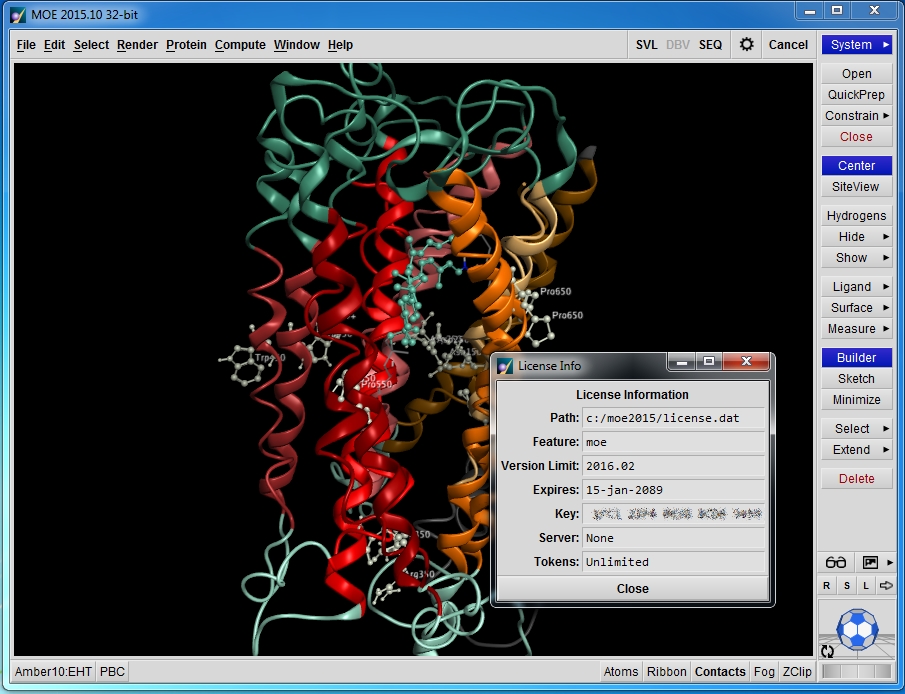Expand the arrow beside the picture icon
The height and width of the screenshot is (694, 905).
(x=889, y=562)
